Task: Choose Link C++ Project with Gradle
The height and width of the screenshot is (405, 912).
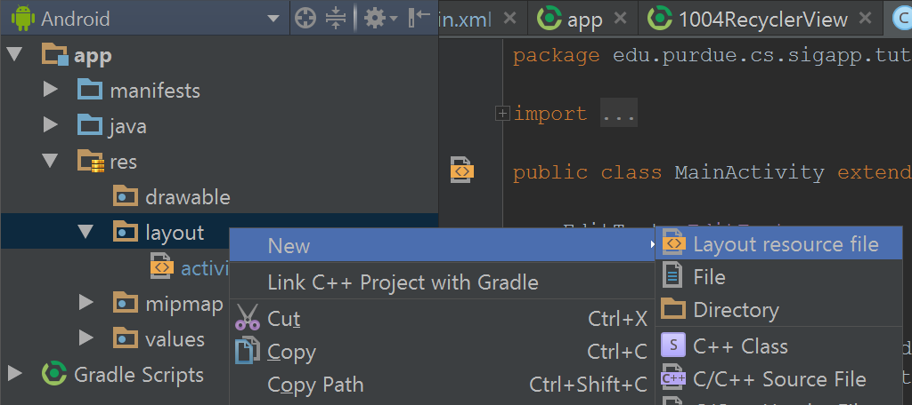Action: tap(442, 283)
